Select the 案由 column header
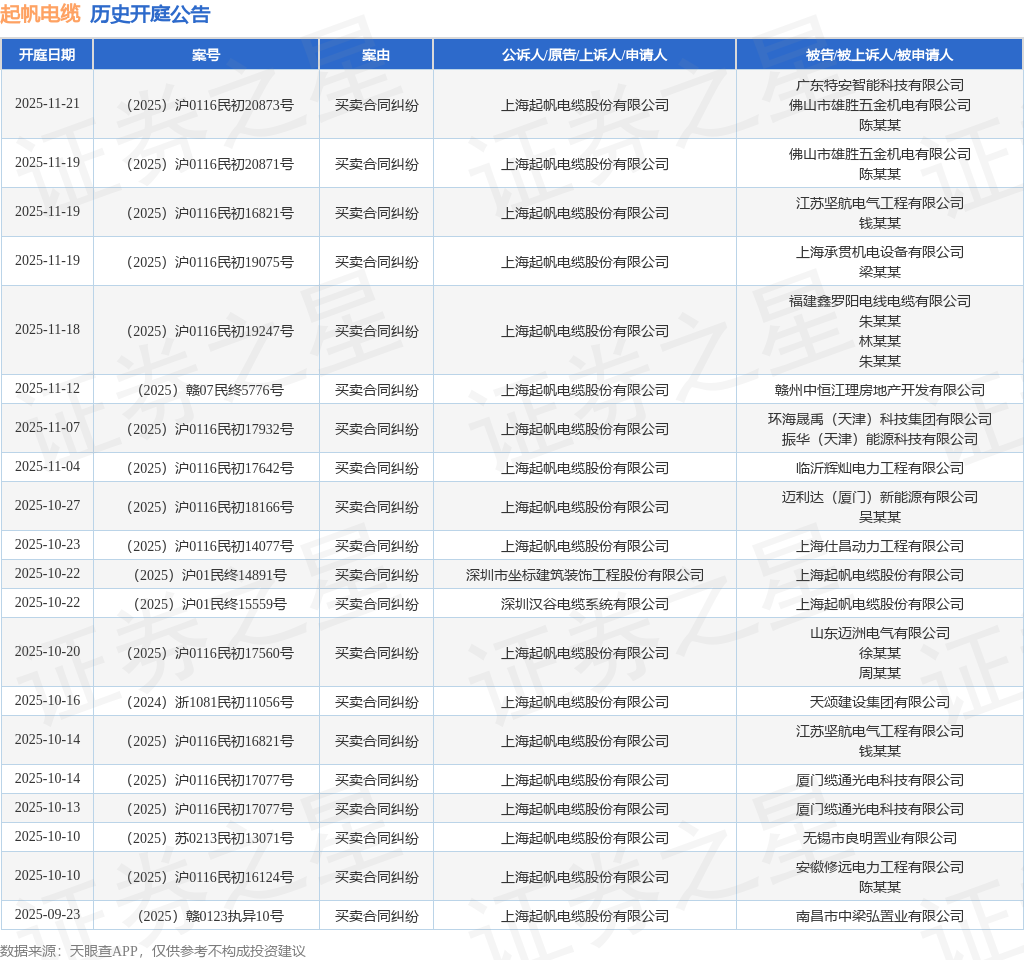 point(376,55)
